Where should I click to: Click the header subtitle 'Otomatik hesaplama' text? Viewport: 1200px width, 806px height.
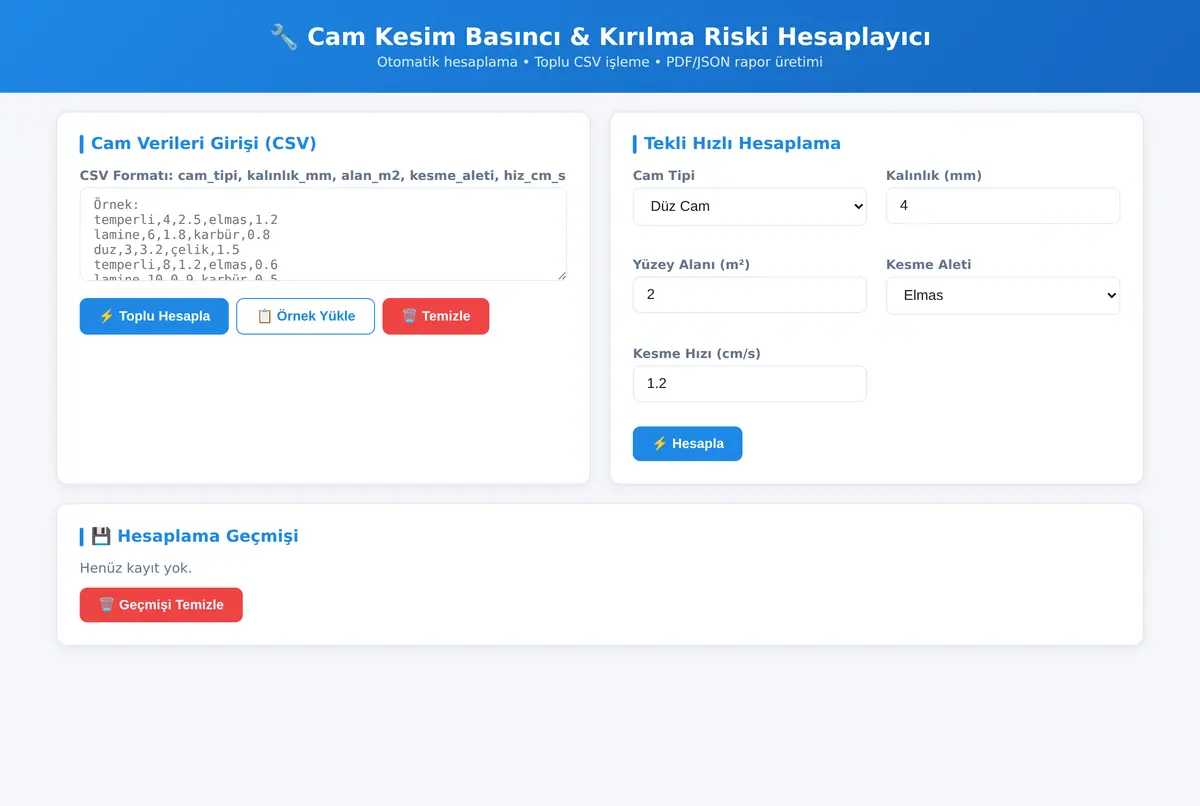447,62
